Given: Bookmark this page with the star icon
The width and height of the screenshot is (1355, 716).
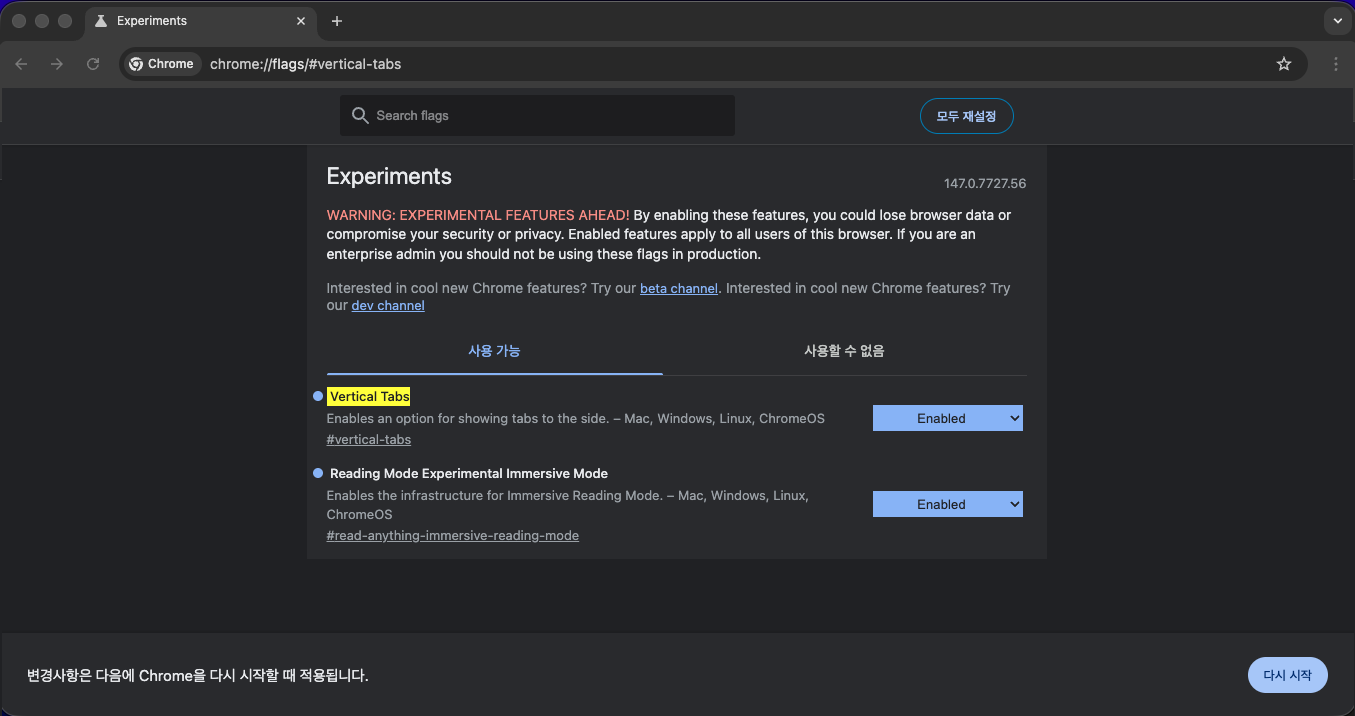Looking at the screenshot, I should [x=1284, y=64].
